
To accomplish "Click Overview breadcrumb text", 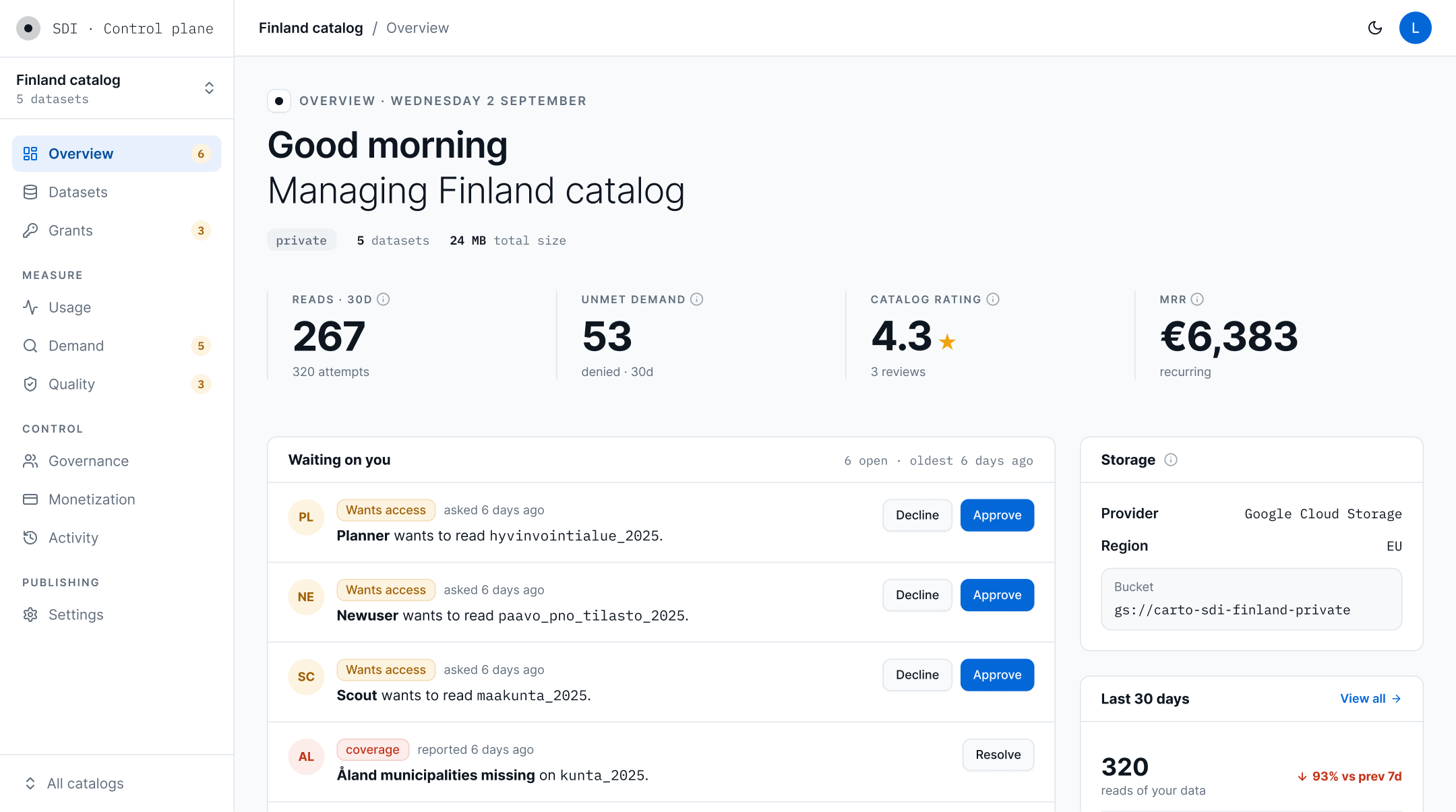I will click(x=417, y=28).
